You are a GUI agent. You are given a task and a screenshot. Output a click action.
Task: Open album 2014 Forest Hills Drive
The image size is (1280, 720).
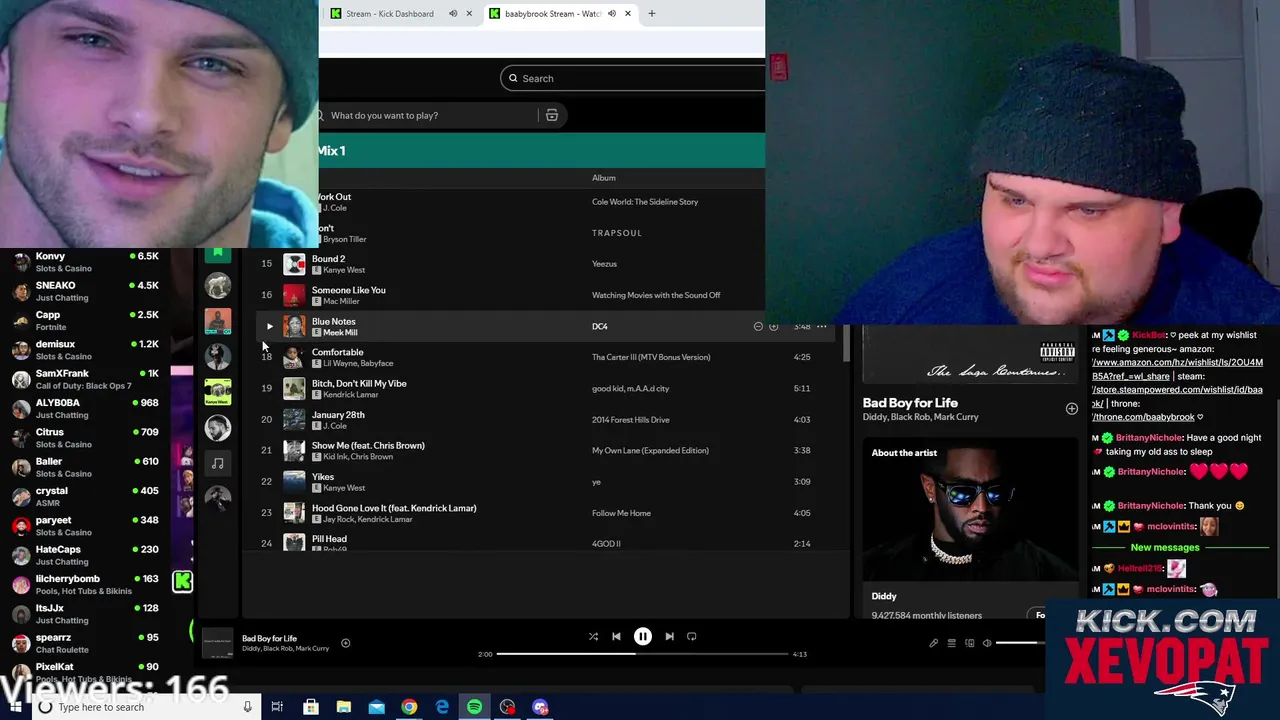point(630,419)
